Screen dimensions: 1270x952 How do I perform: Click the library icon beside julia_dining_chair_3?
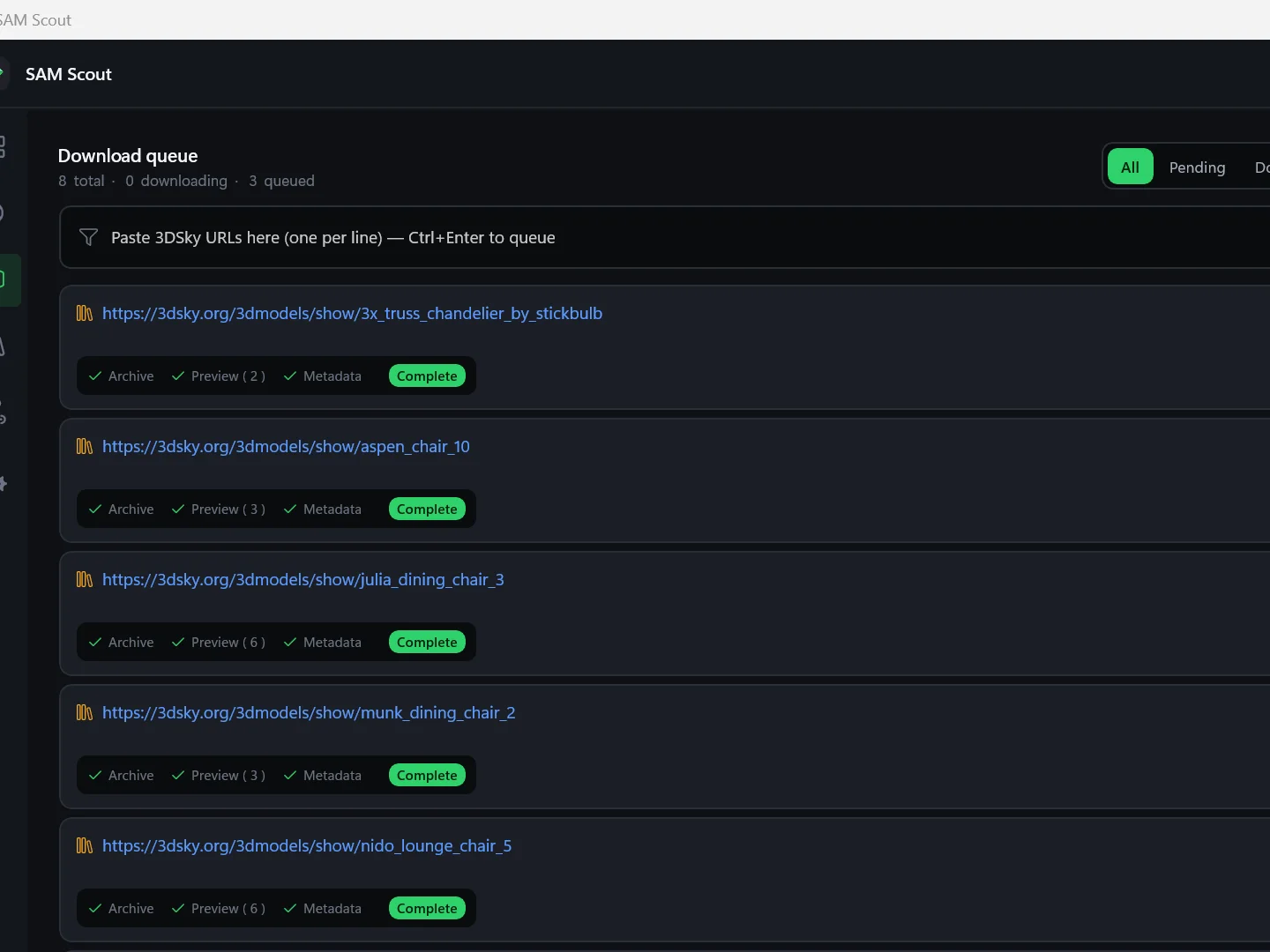pos(85,579)
